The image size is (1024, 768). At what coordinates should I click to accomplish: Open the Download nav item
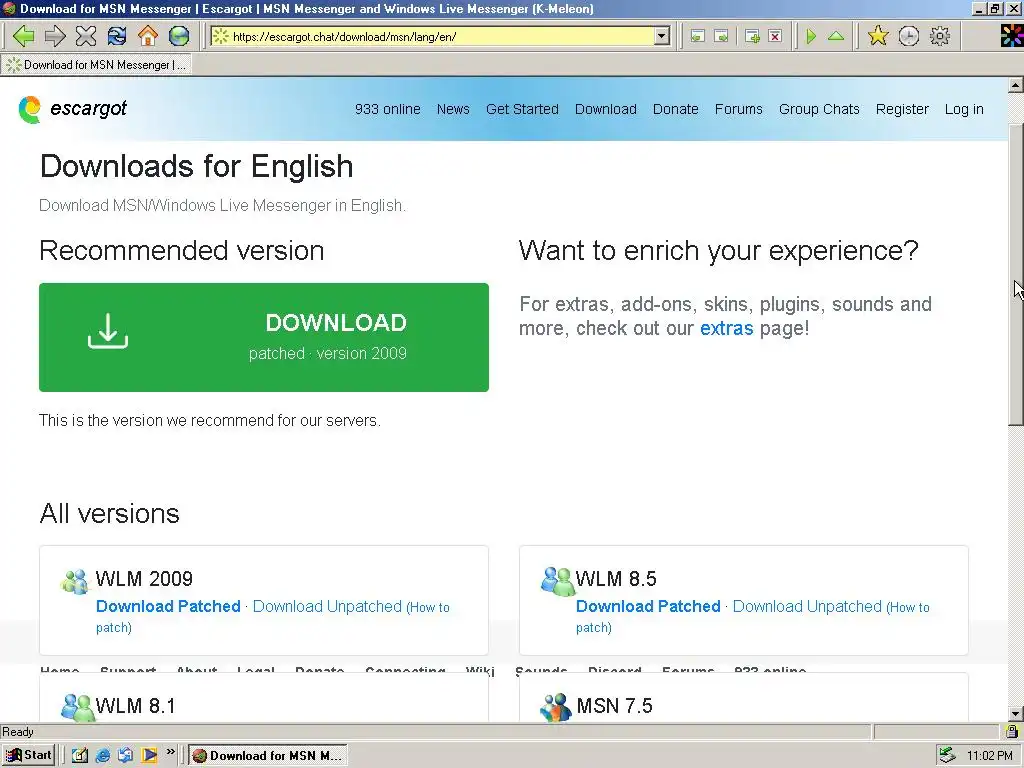point(606,109)
